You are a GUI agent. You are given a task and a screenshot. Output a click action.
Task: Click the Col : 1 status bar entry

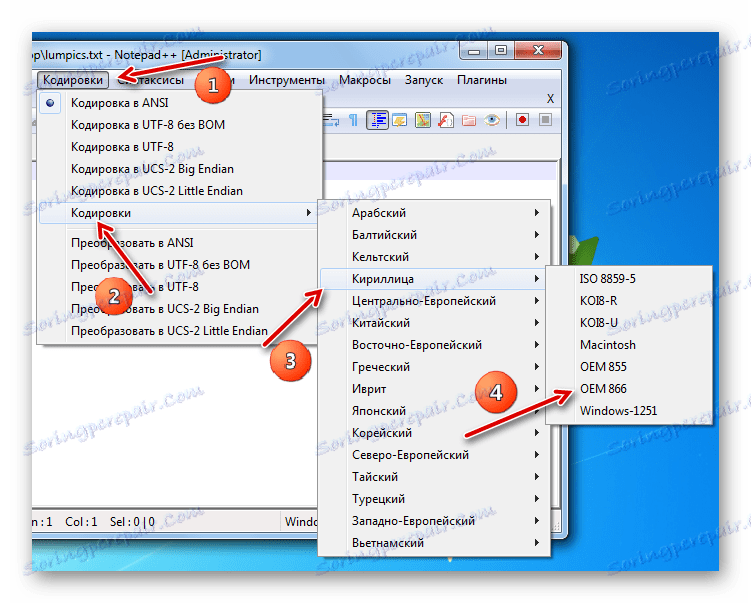tap(81, 522)
